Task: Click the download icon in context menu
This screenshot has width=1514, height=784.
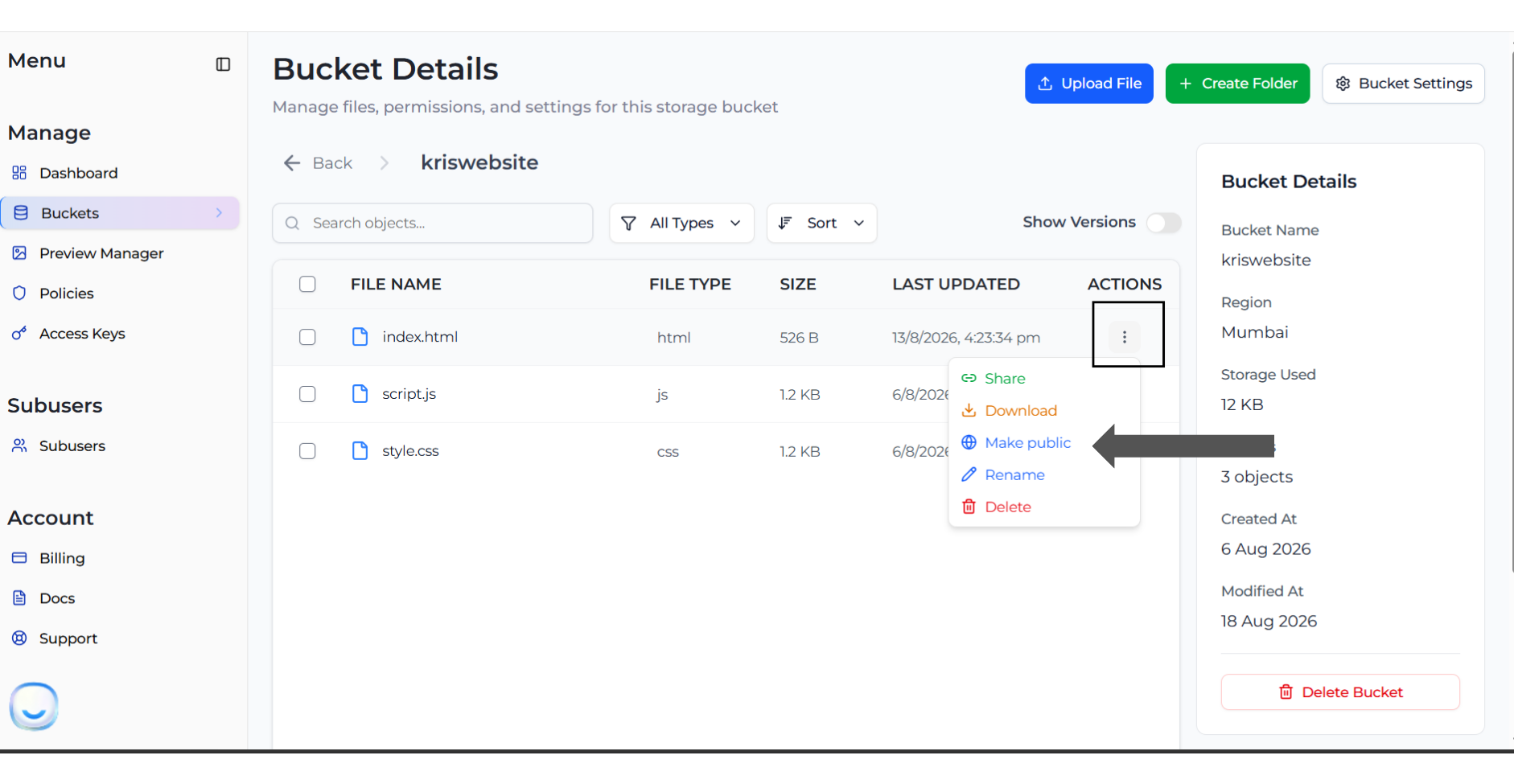Action: click(969, 410)
